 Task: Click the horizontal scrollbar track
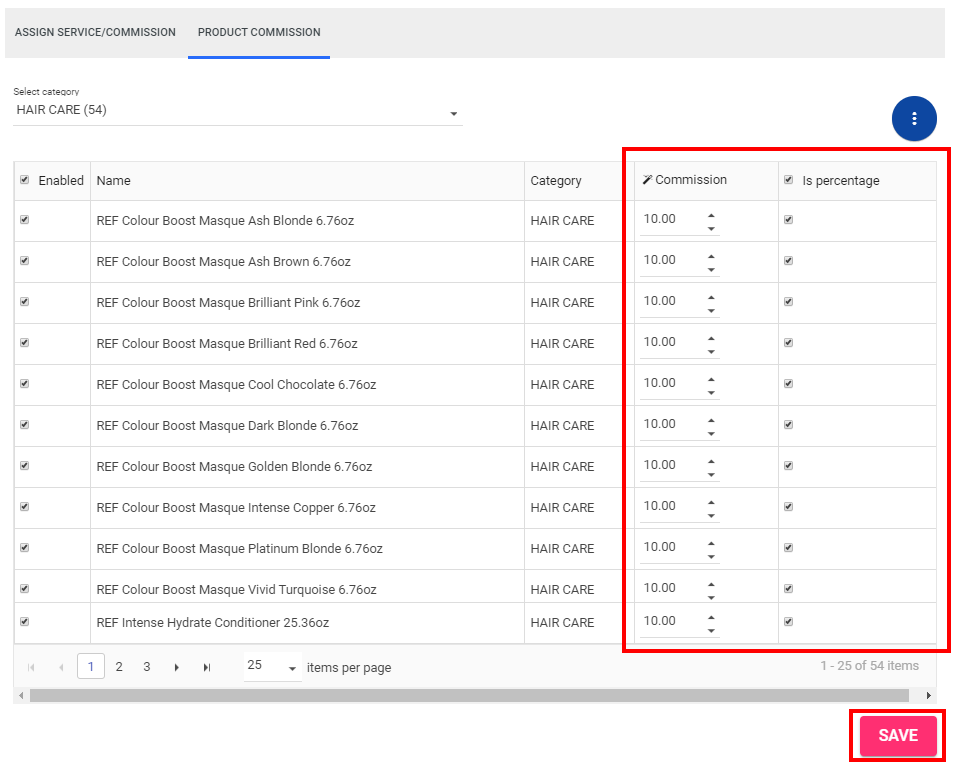point(470,695)
